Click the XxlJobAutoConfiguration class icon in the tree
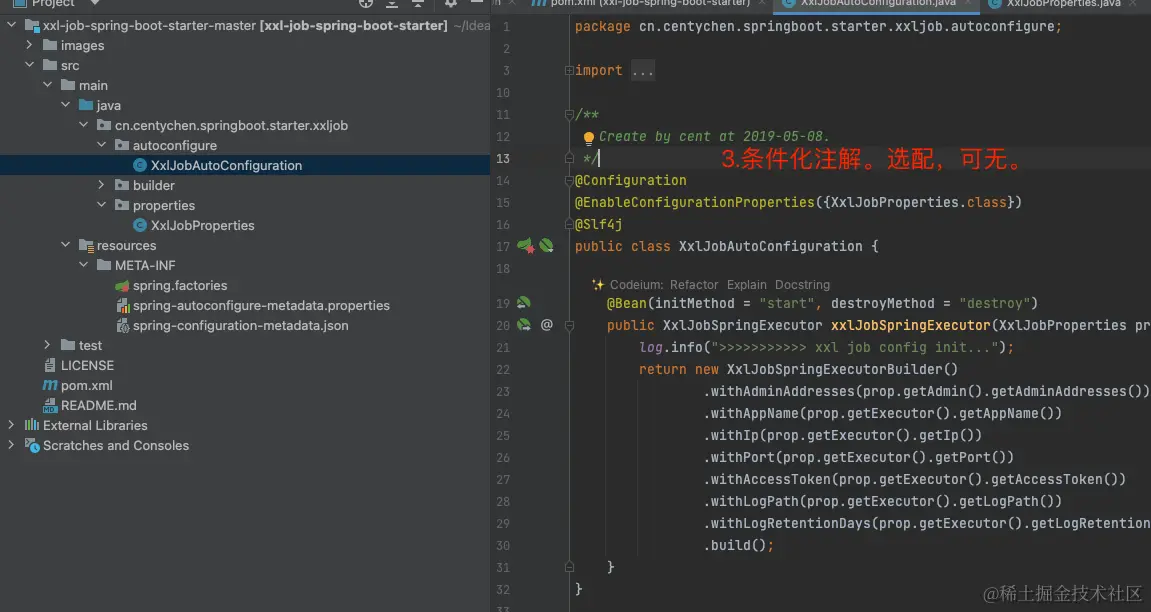 click(x=139, y=165)
